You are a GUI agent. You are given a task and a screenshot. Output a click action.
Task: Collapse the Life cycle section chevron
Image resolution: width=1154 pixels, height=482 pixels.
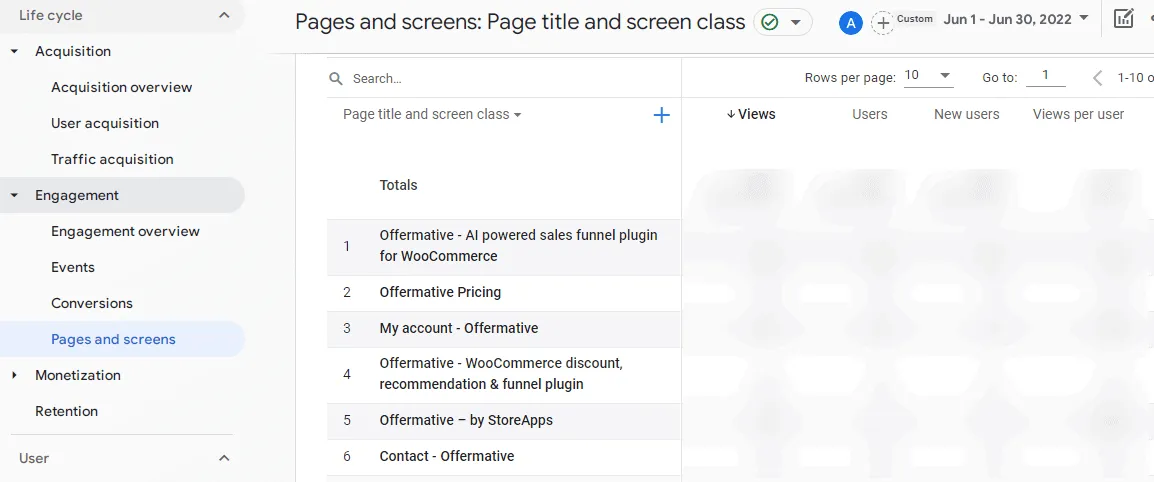point(224,15)
